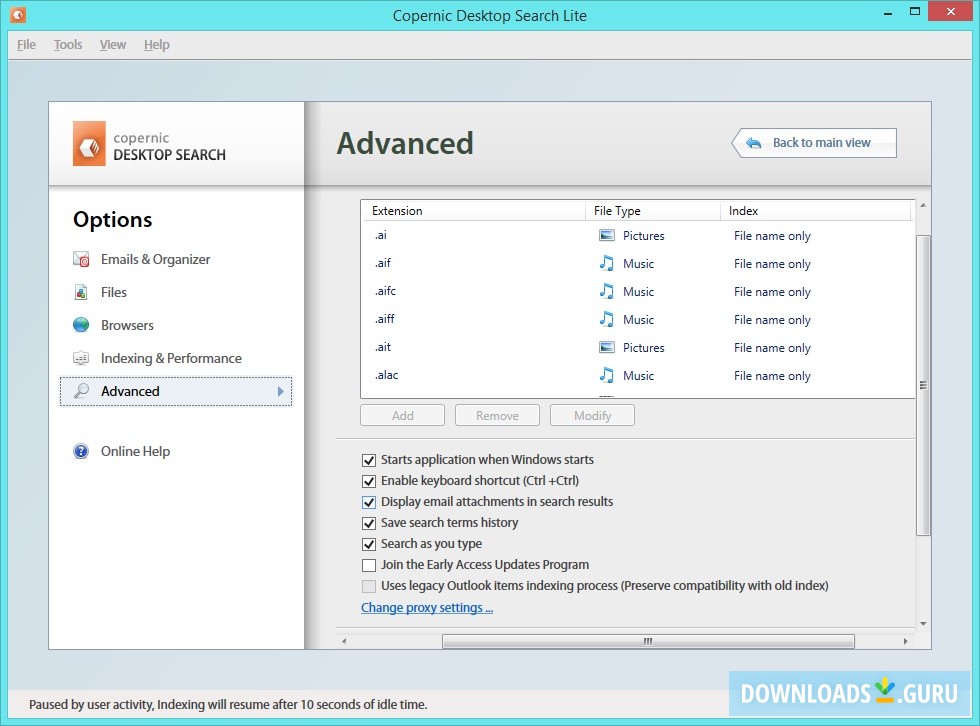This screenshot has width=980, height=726.
Task: Disable Search as you type
Action: coord(369,544)
